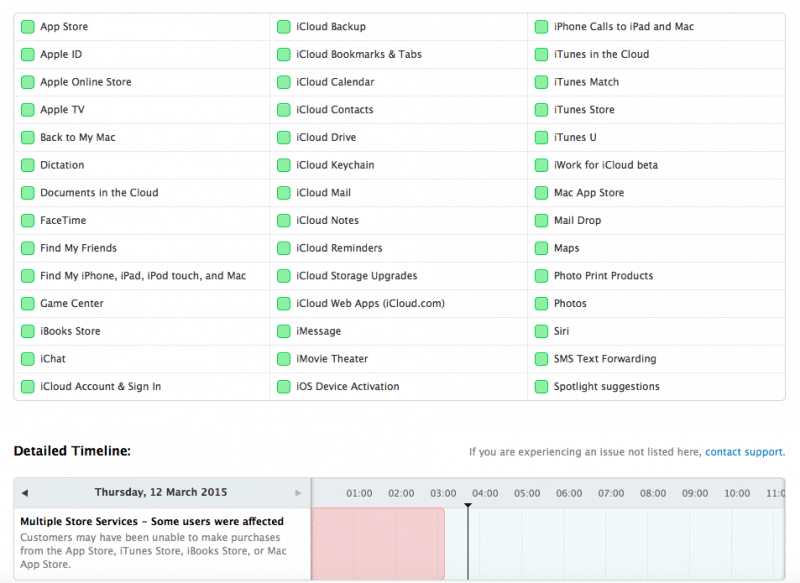This screenshot has width=800, height=583.
Task: Click the Thursday, 12 March 2015 date header
Action: 160,492
